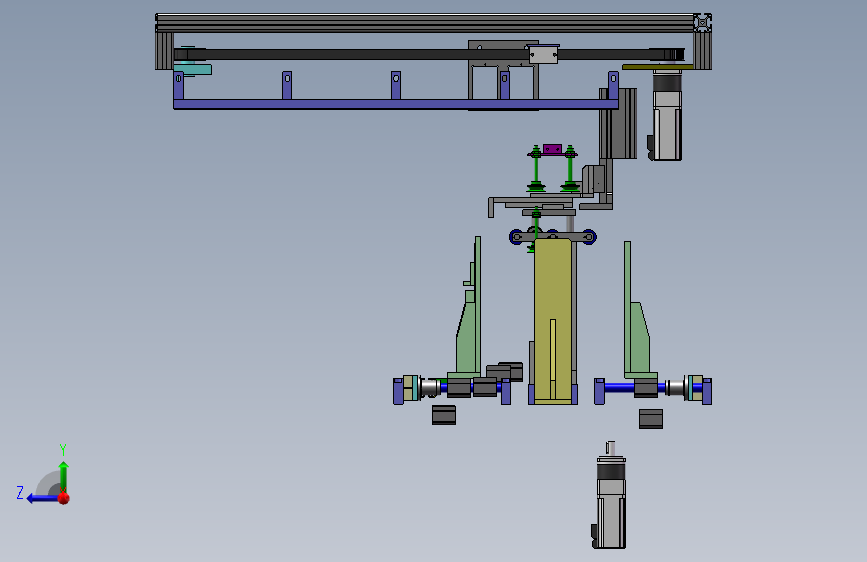Select the detached stepper motor below the assembly
Viewport: 867px width, 562px height.
coord(610,495)
